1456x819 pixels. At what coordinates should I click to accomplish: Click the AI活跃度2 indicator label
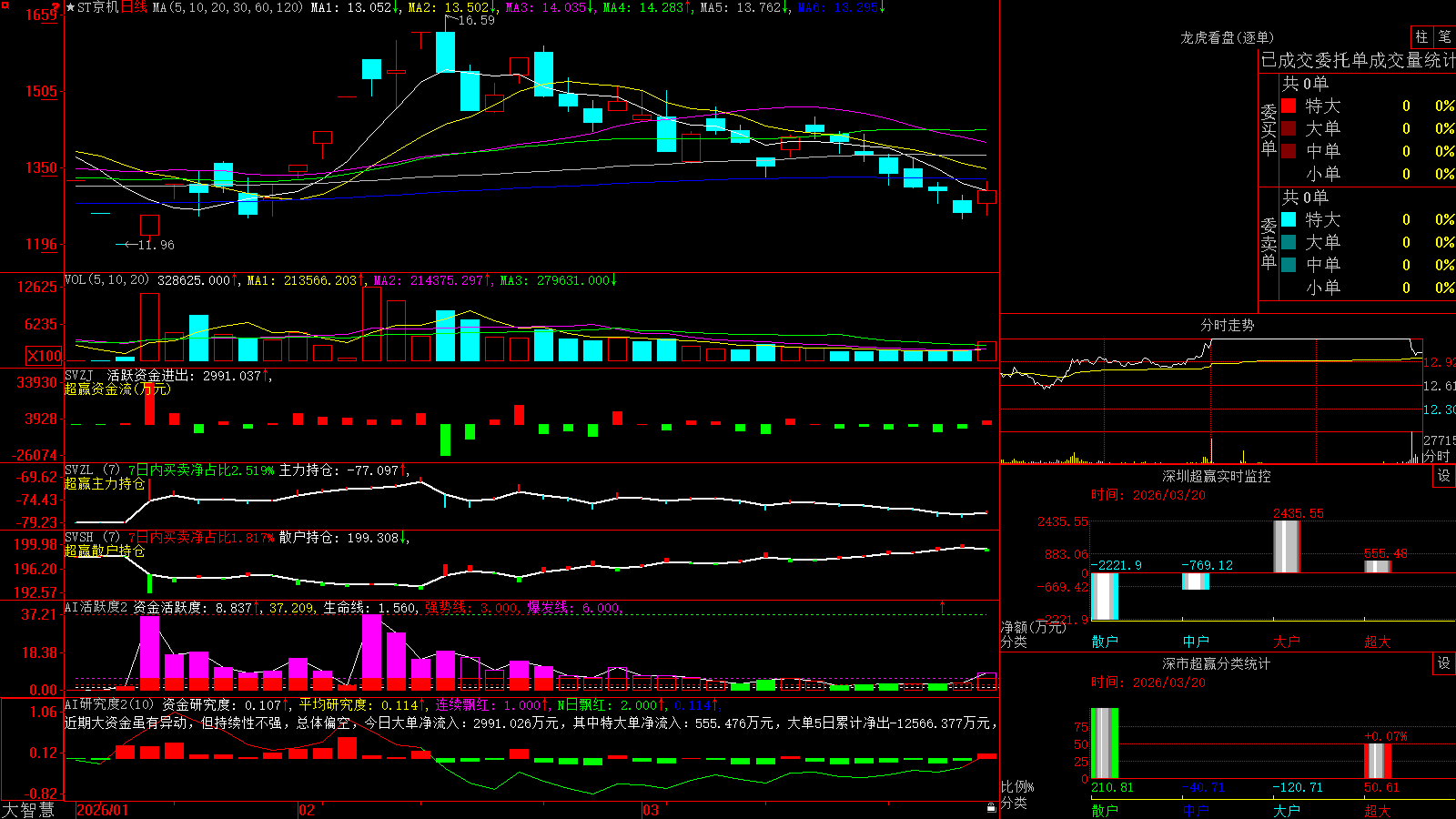pyautogui.click(x=96, y=607)
